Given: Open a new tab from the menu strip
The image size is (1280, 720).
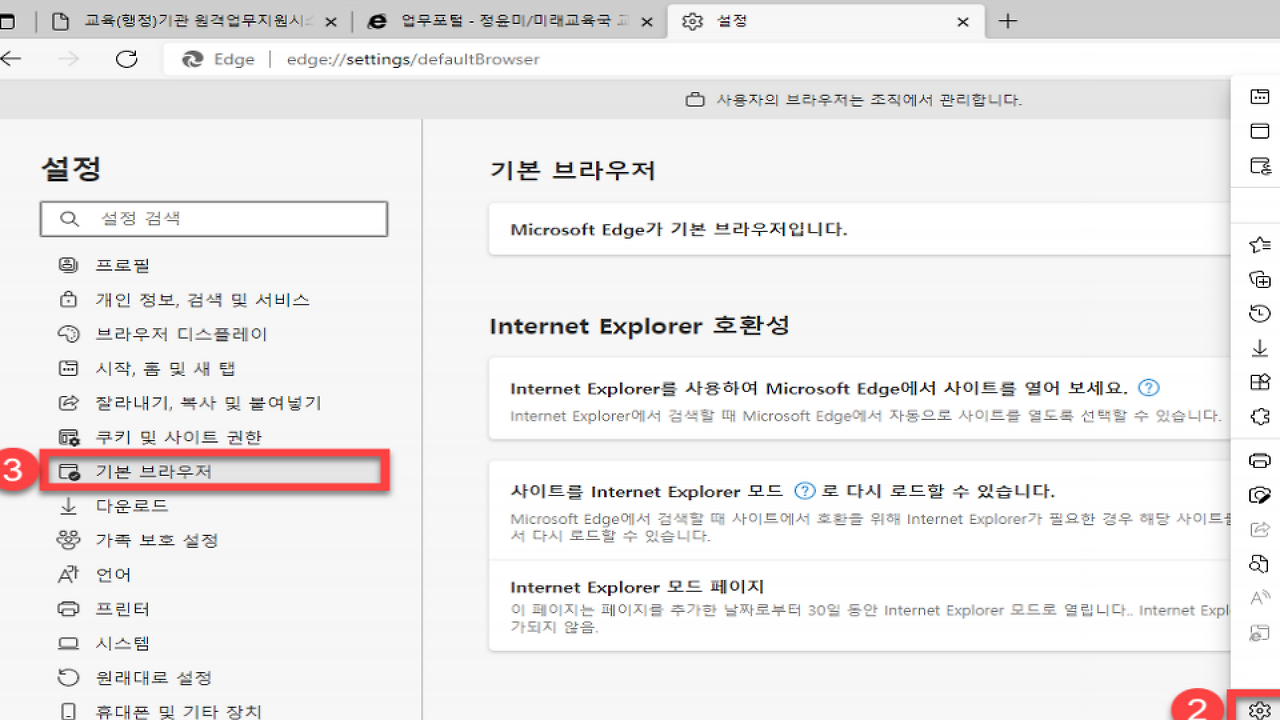Looking at the screenshot, I should tap(1260, 96).
